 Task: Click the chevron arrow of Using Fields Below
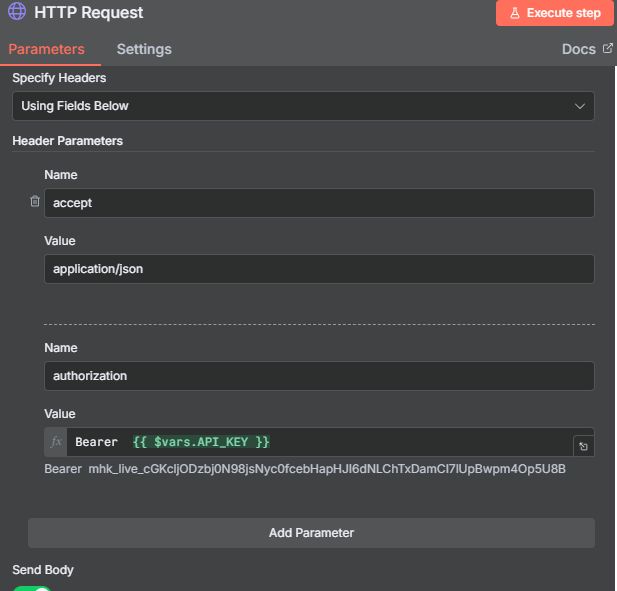click(x=580, y=106)
